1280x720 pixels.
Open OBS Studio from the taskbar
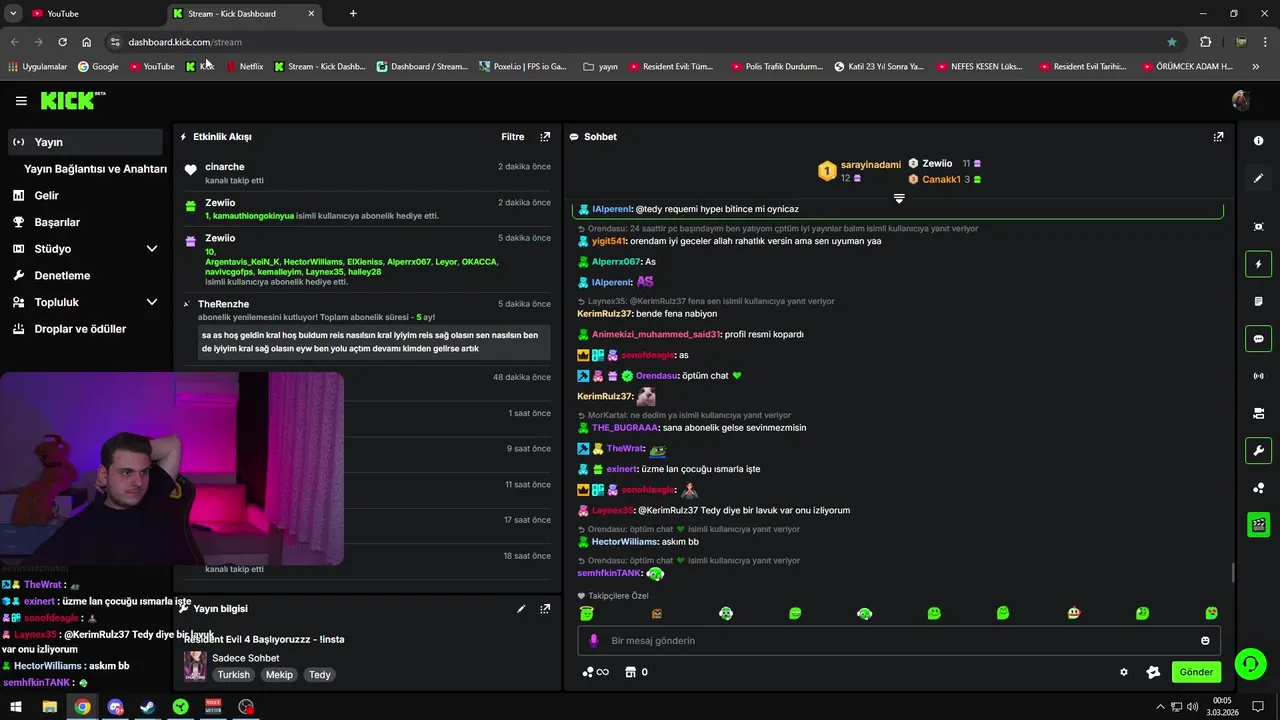tap(246, 707)
